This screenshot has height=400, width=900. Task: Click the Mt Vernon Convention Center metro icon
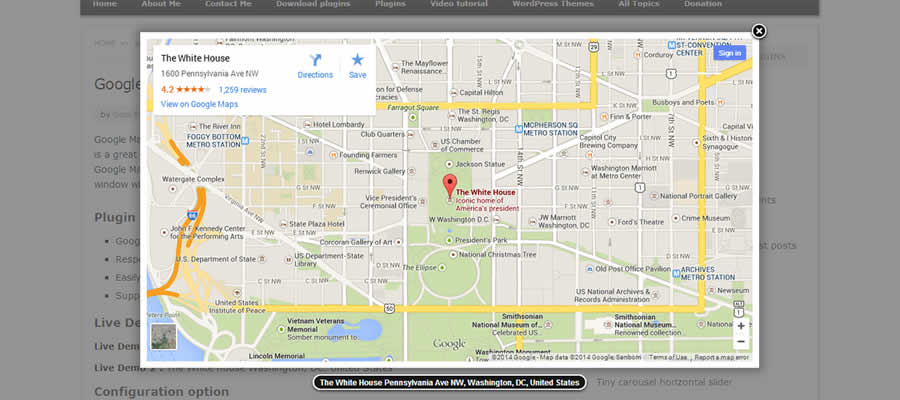672,45
